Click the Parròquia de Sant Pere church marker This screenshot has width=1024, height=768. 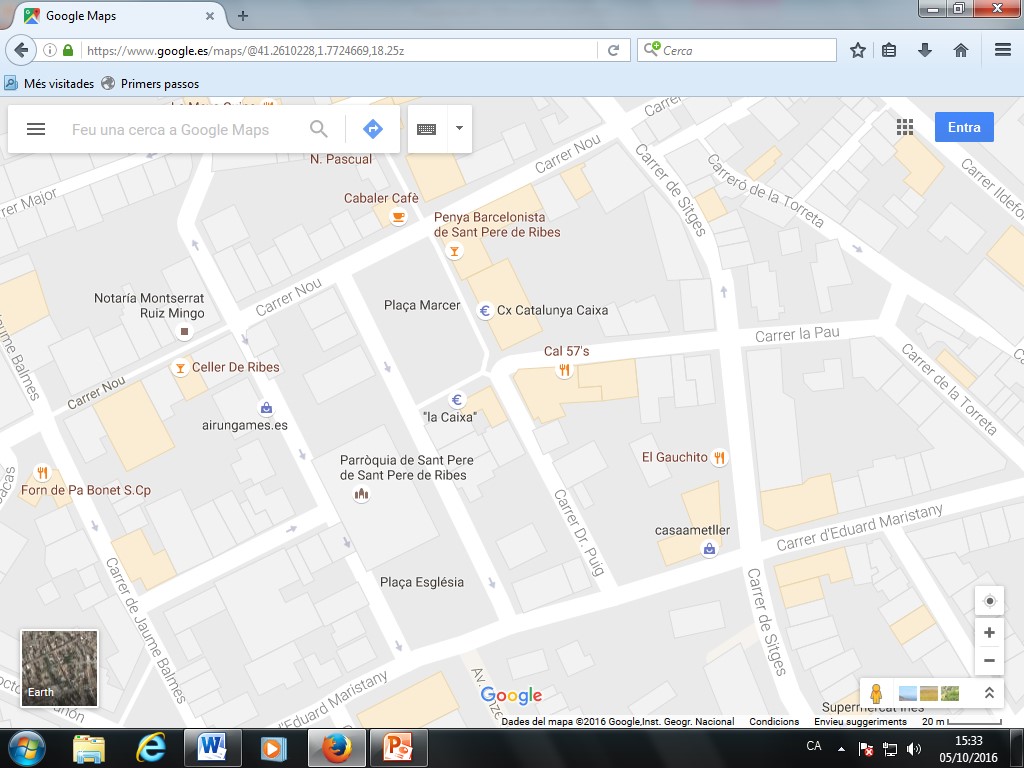[x=362, y=495]
